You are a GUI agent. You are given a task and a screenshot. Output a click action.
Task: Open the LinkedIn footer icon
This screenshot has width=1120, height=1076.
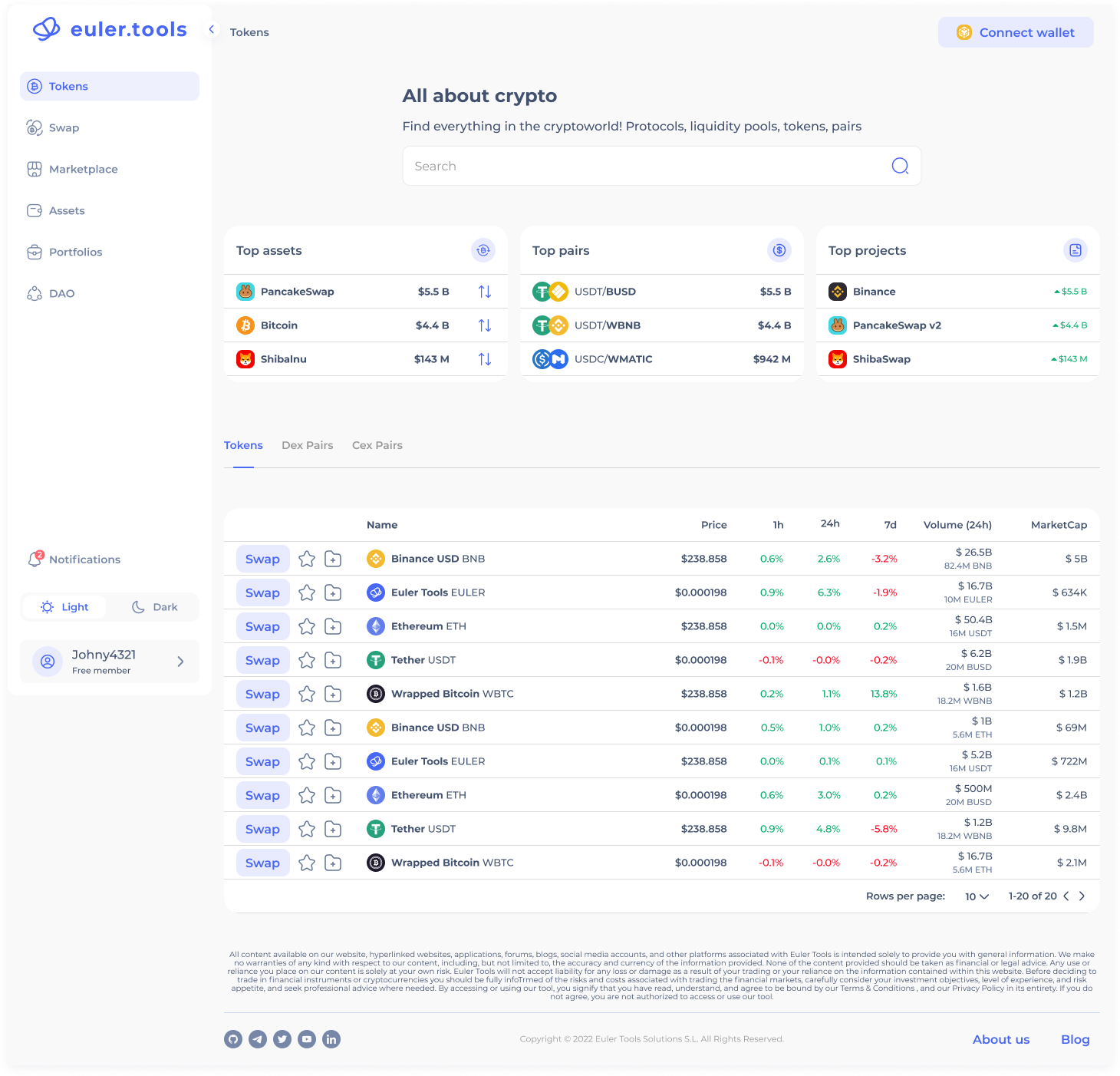point(331,1039)
